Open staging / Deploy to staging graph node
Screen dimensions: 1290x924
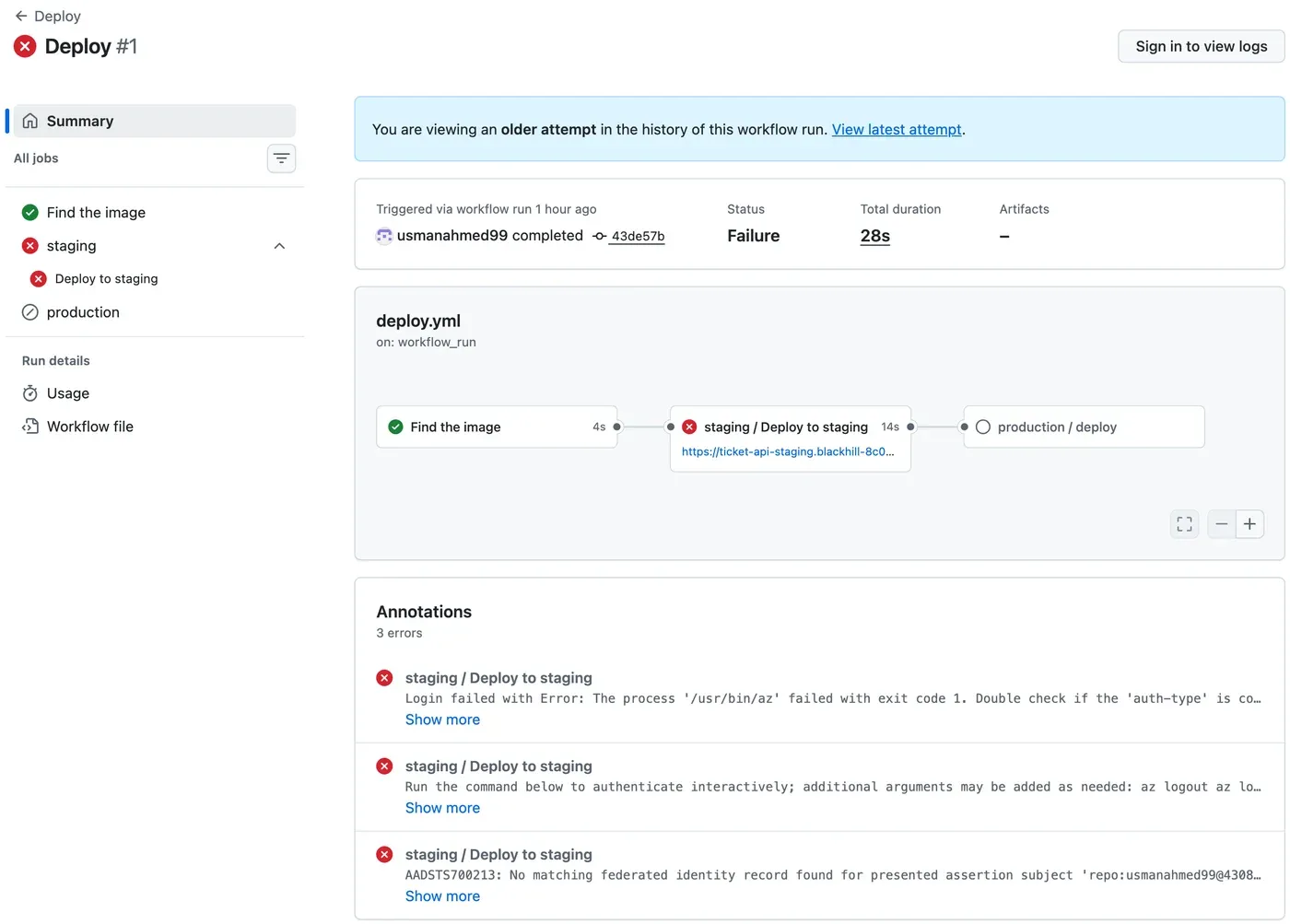coord(791,439)
